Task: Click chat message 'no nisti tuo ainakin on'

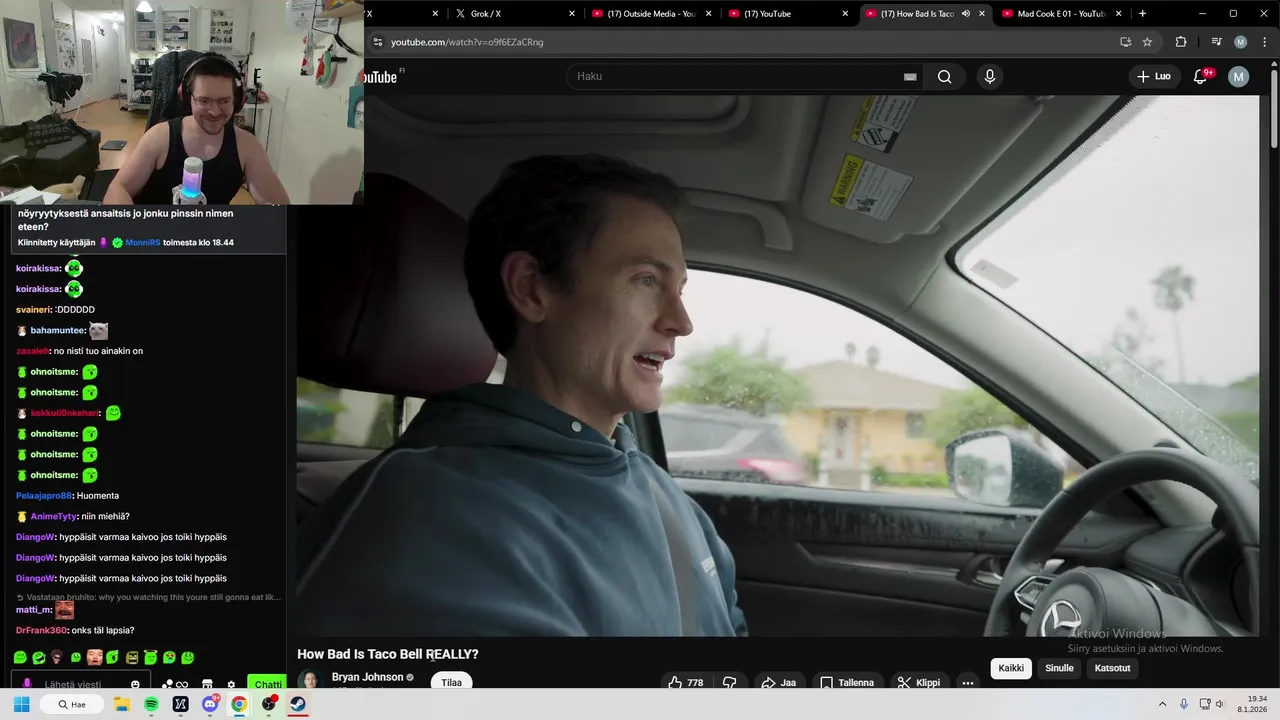Action: point(98,351)
